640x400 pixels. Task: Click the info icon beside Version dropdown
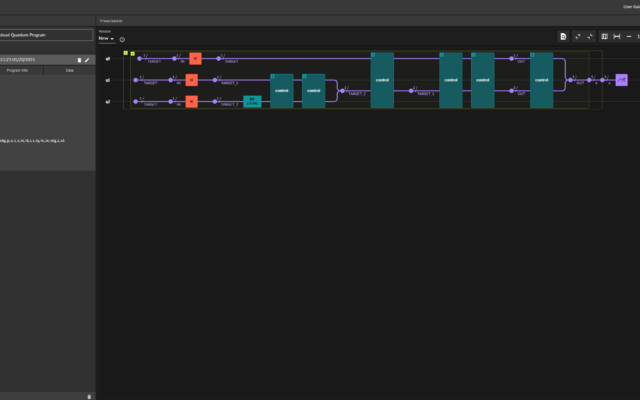122,39
